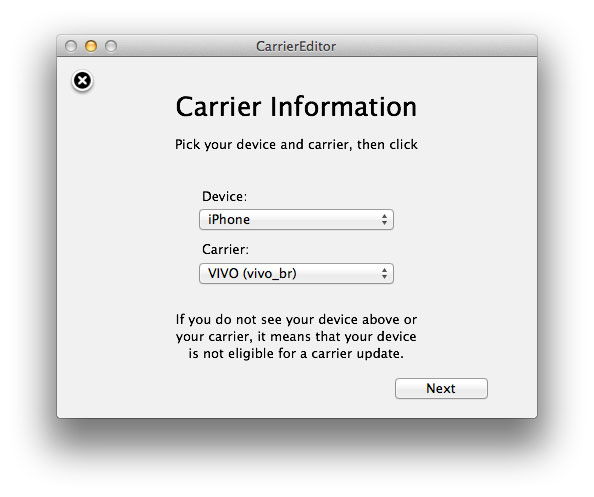Click the 'Carrier:' field label
The height and width of the screenshot is (497, 594).
[225, 250]
